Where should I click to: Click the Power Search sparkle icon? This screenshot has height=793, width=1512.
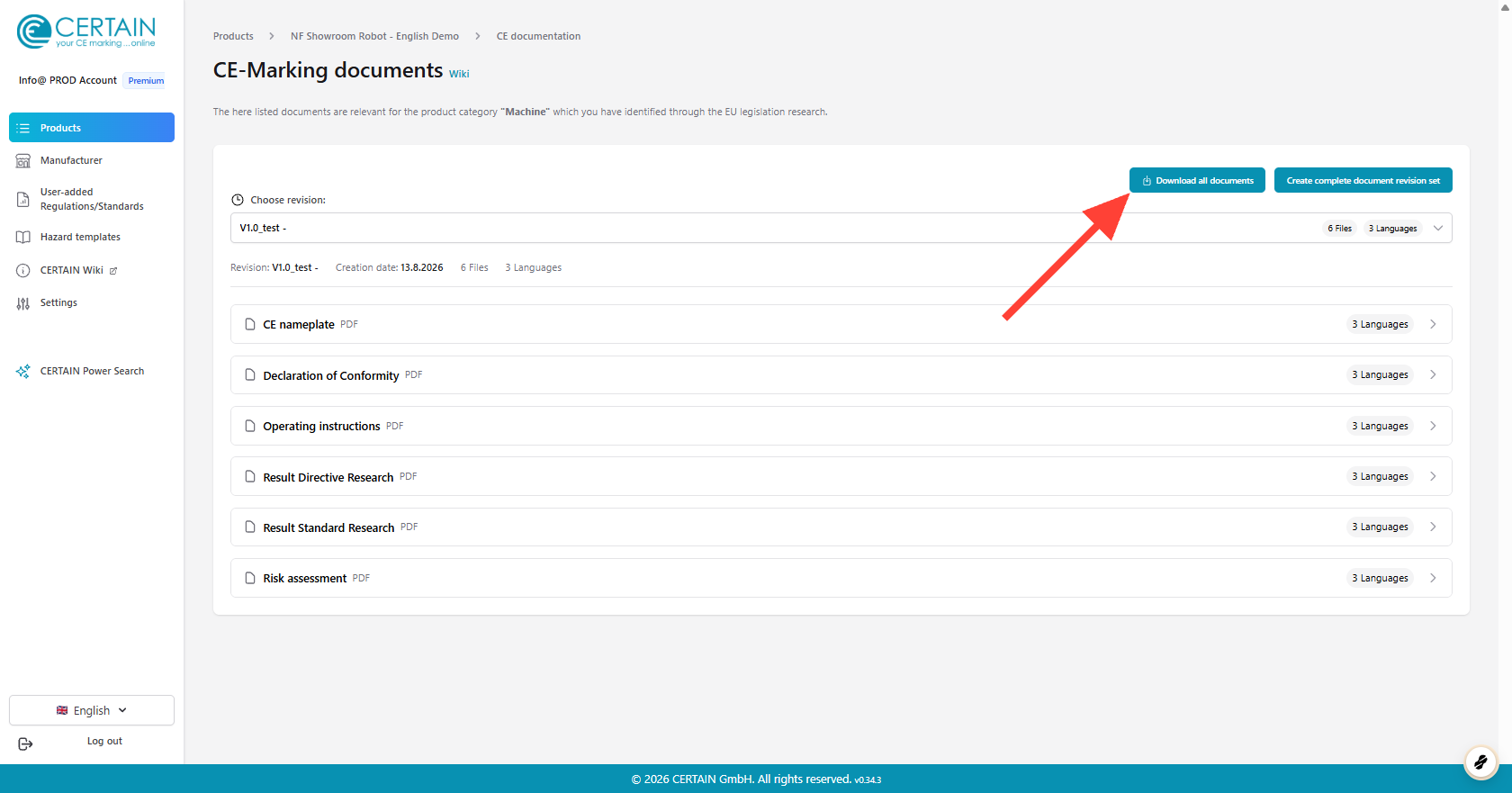tap(23, 371)
